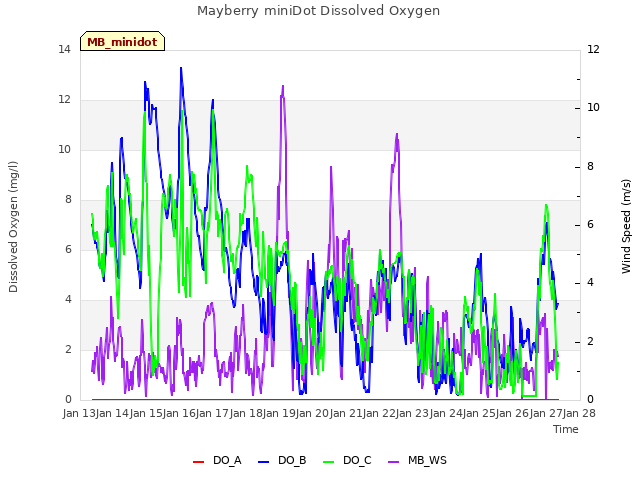Image resolution: width=640 pixels, height=480 pixels.
Task: Click the Jan 19 x-axis tick label
Action: pyautogui.click(x=279, y=413)
